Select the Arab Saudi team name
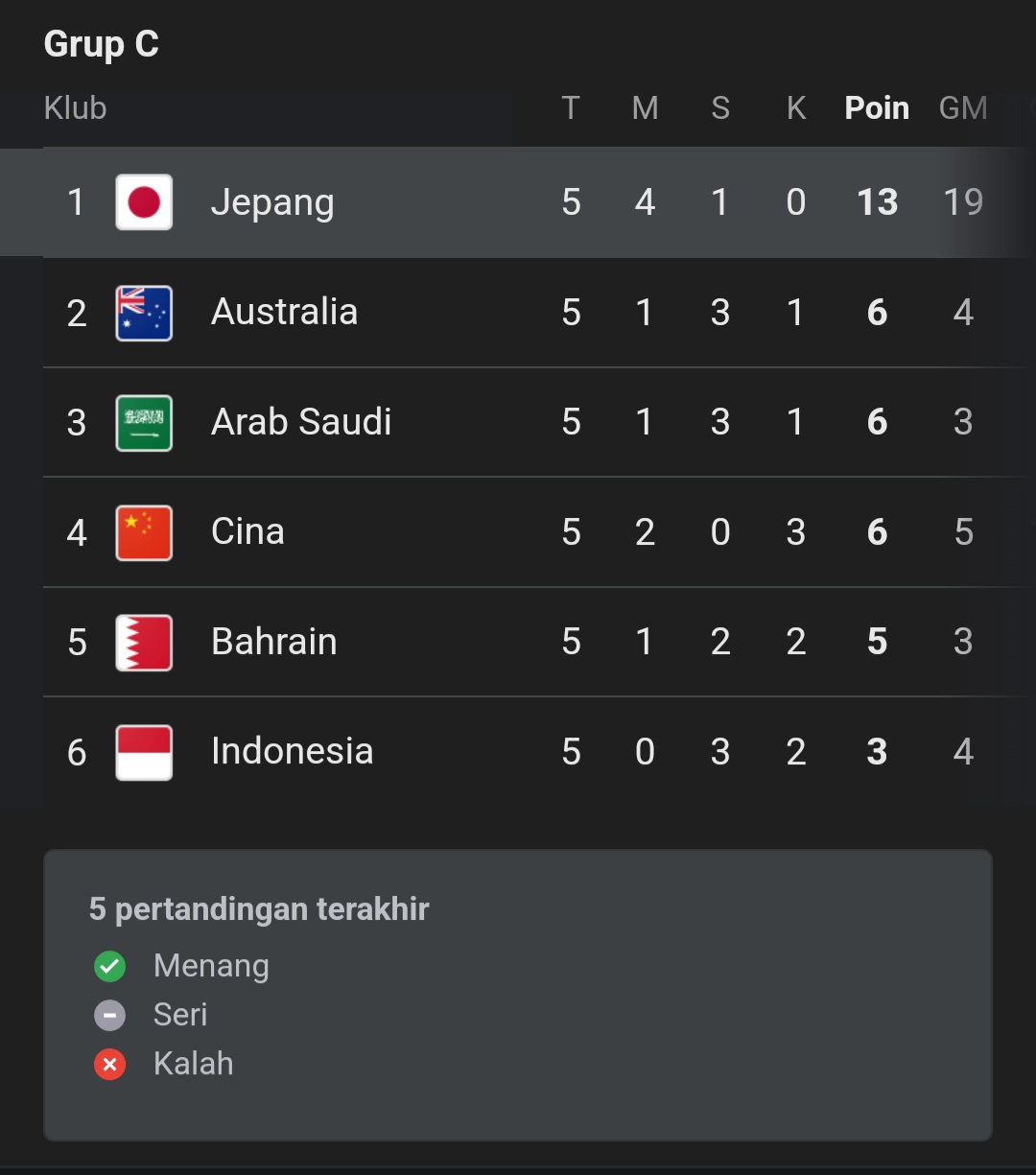Image resolution: width=1036 pixels, height=1175 pixels. click(x=301, y=422)
